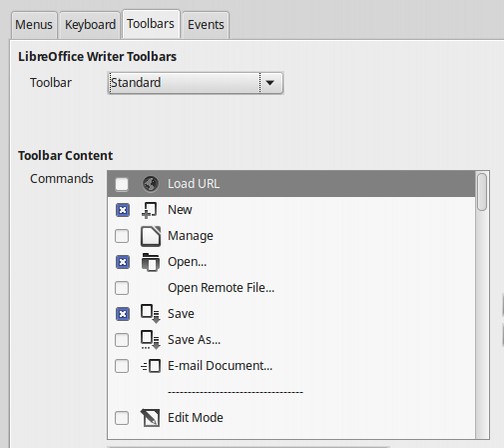Check the Manage command checkbox

tap(122, 236)
